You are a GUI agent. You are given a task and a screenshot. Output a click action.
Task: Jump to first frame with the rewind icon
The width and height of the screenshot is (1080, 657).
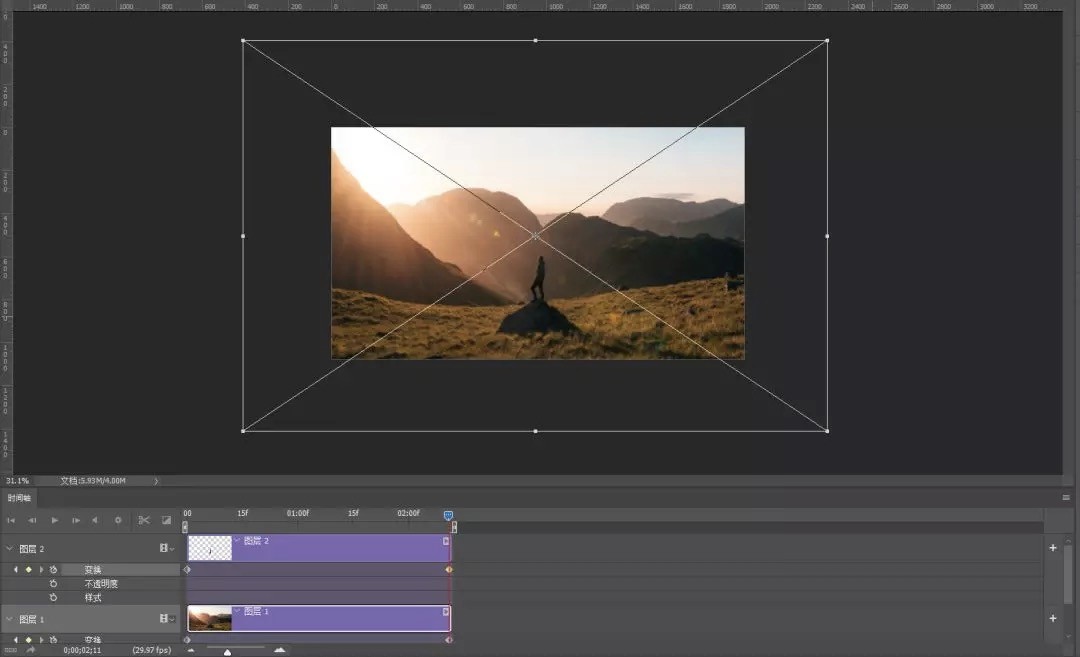12,520
